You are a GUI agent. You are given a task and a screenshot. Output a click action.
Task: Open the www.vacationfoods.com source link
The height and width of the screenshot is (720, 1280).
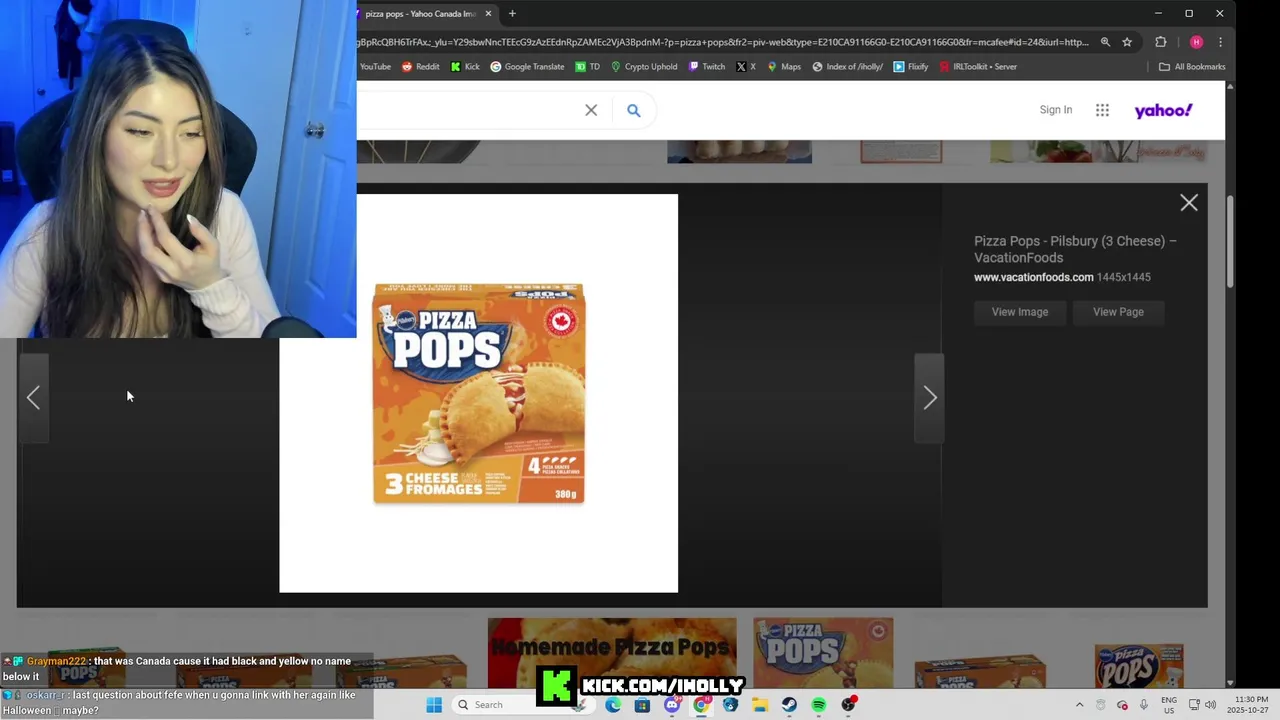(x=1034, y=277)
